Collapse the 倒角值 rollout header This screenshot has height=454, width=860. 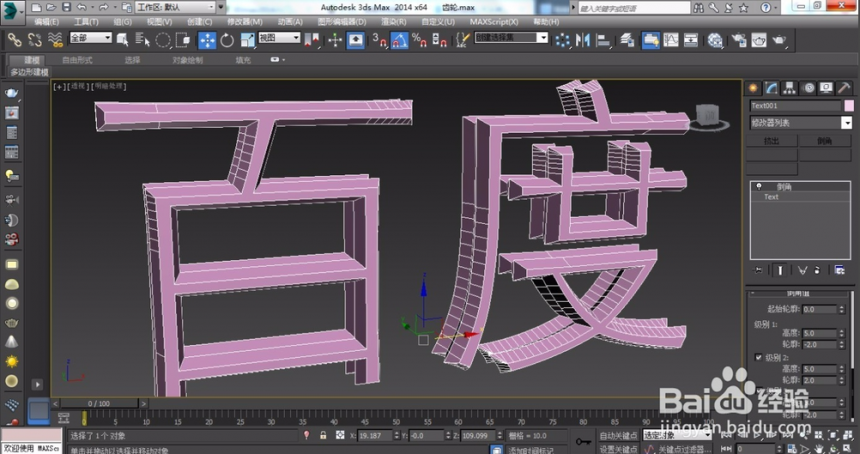pyautogui.click(x=798, y=294)
